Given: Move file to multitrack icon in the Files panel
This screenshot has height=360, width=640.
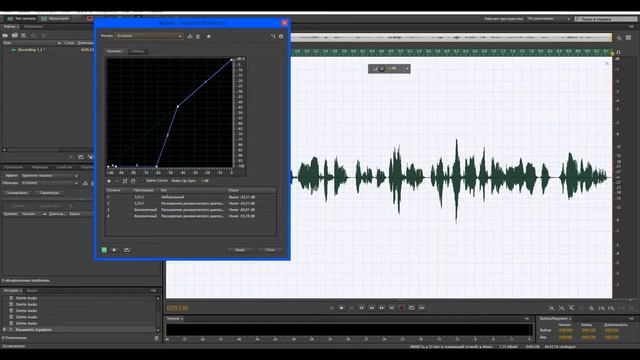Looking at the screenshot, I should pos(33,36).
